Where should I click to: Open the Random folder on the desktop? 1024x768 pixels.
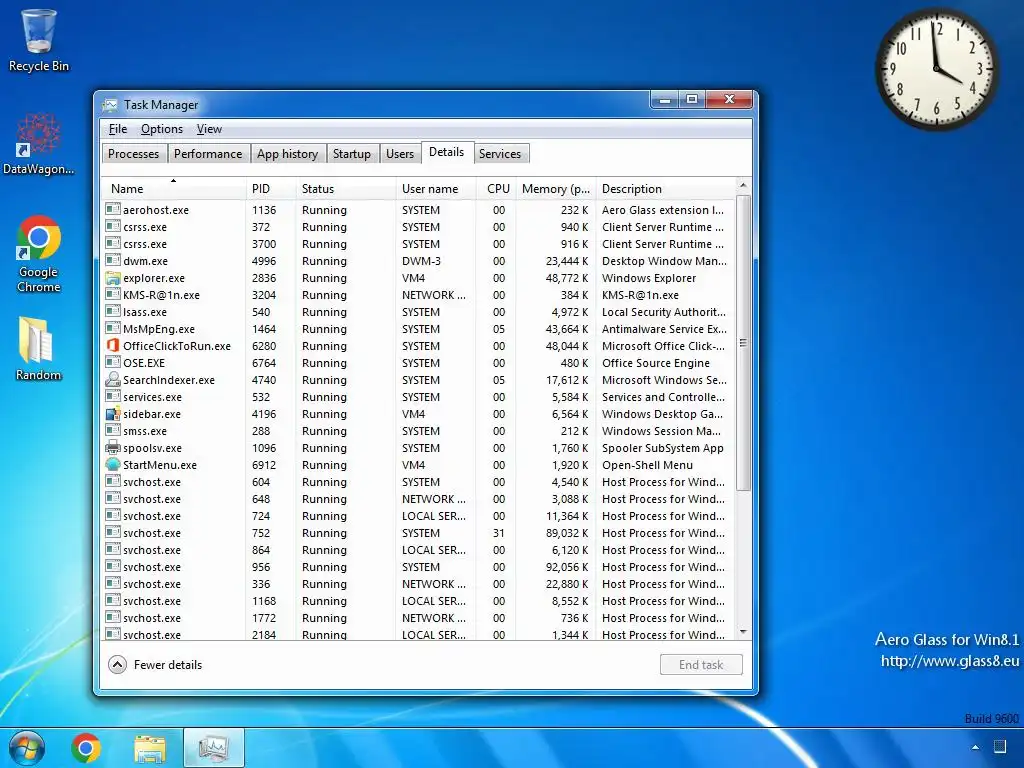coord(39,349)
